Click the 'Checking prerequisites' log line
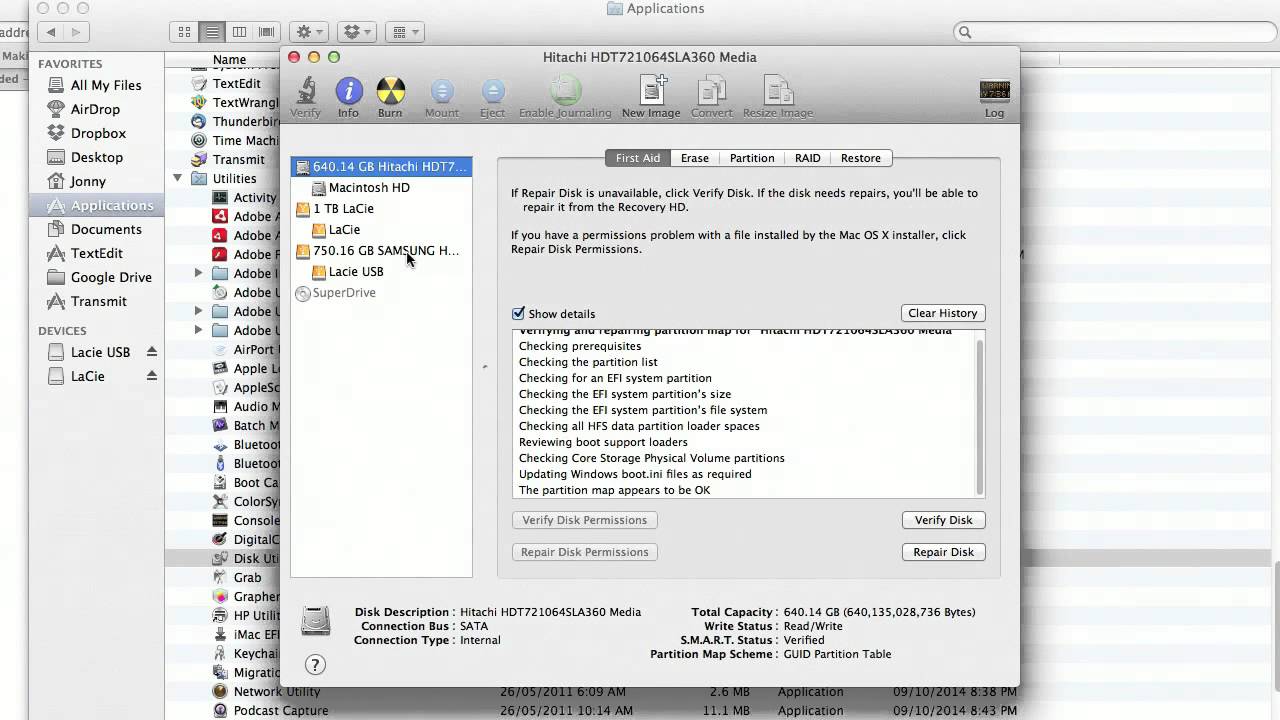Screen dimensions: 1280x720 click(x=580, y=347)
